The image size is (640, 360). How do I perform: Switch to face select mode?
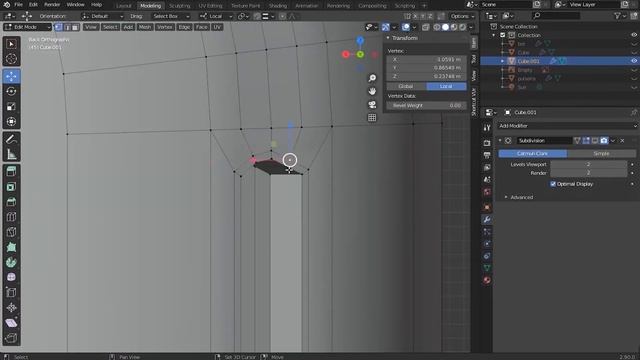(75, 27)
